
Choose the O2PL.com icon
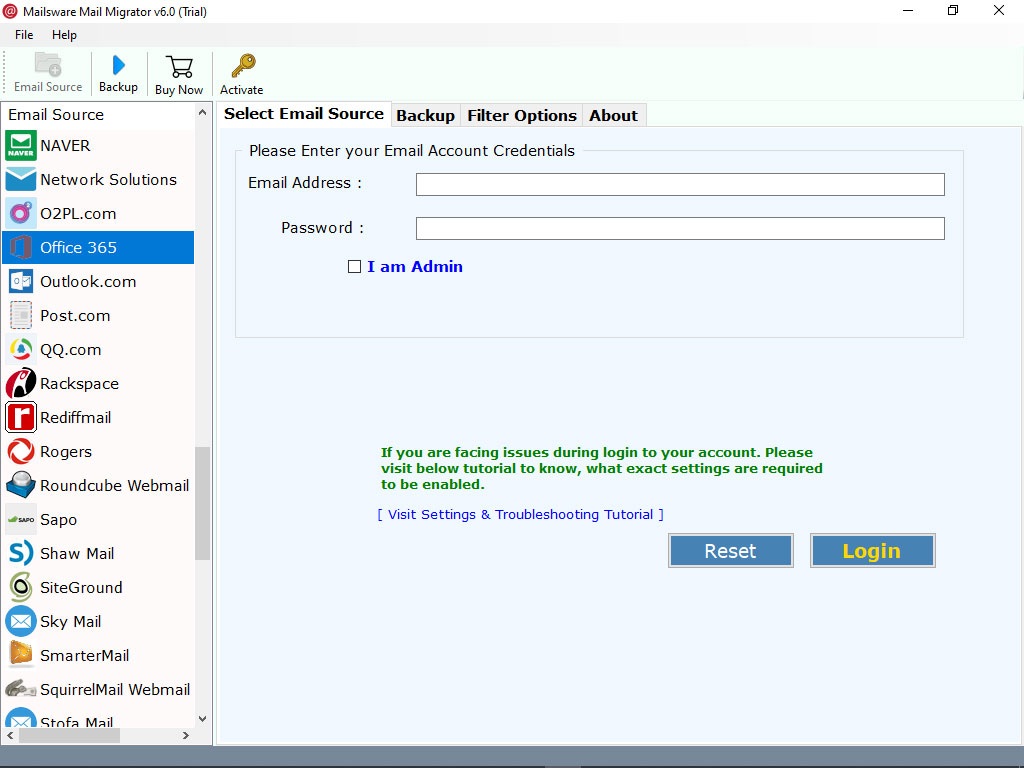tap(21, 214)
